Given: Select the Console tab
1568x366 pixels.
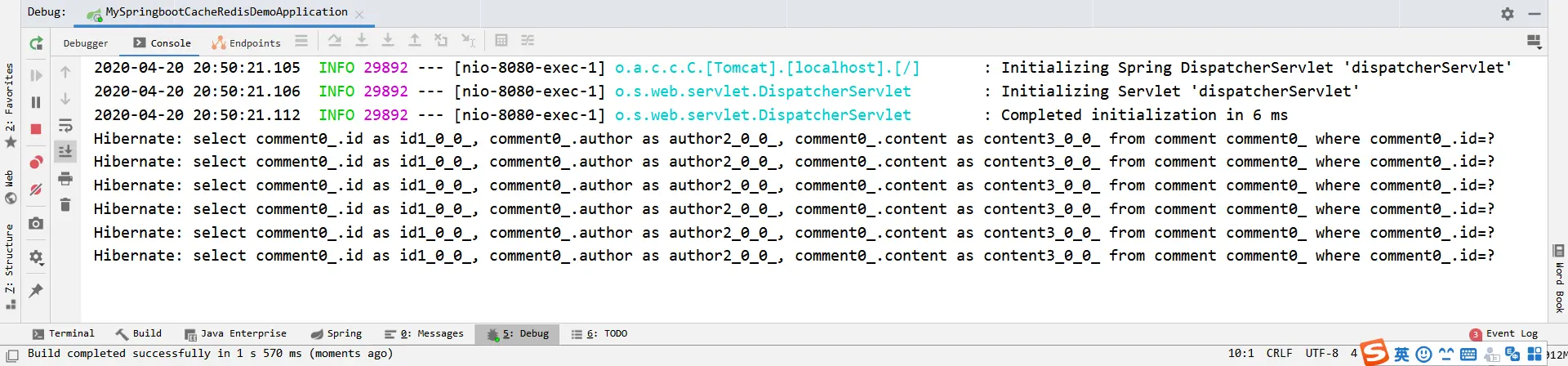Looking at the screenshot, I should tap(162, 43).
